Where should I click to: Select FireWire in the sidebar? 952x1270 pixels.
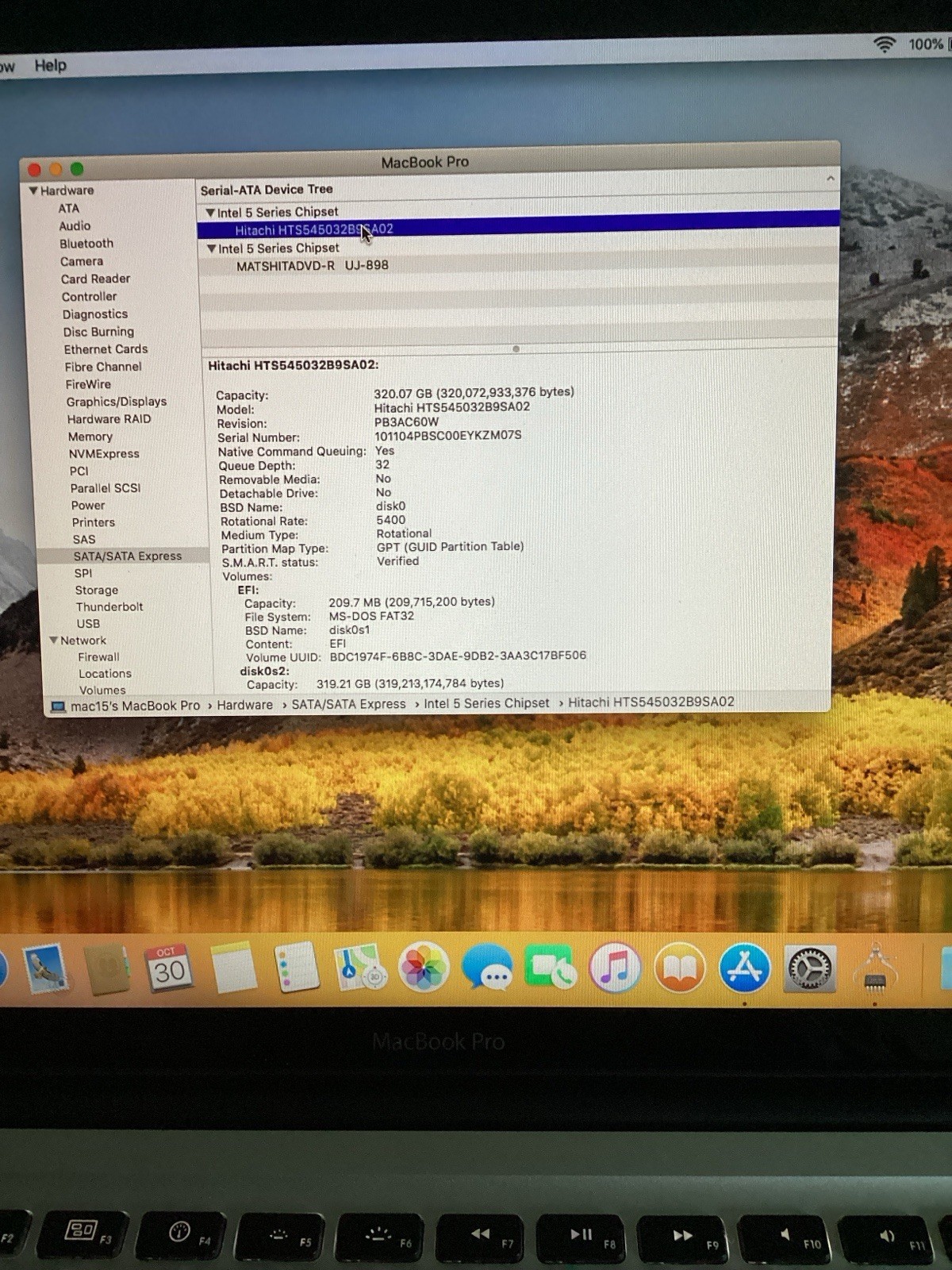coord(88,383)
